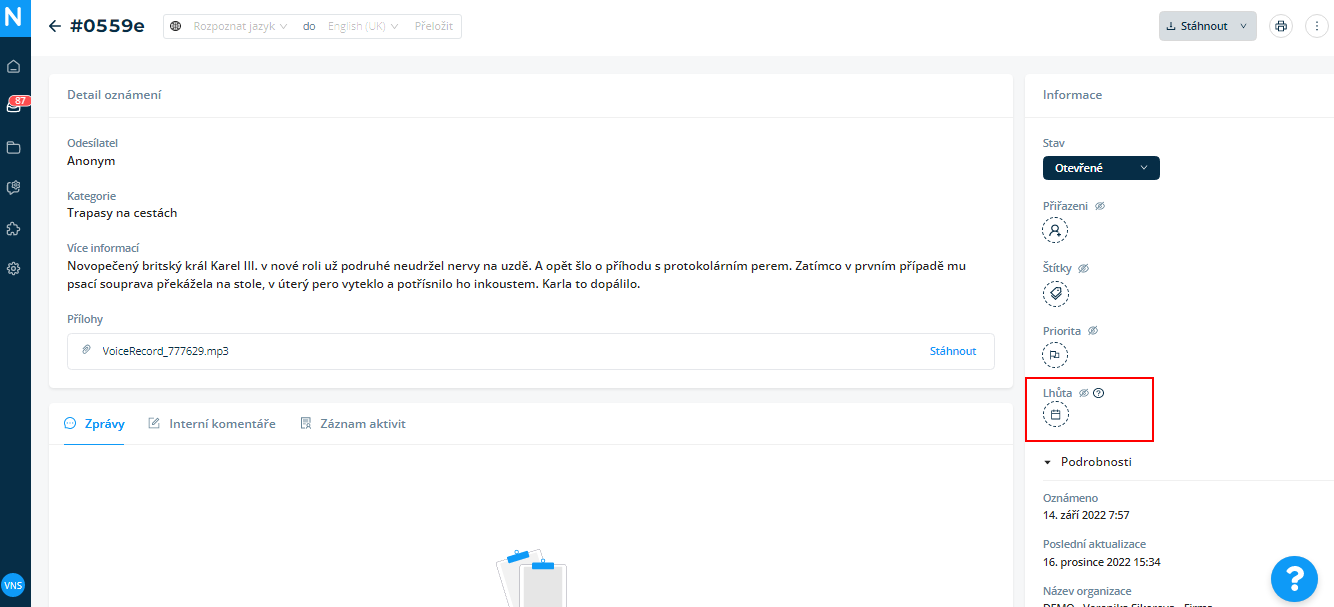The height and width of the screenshot is (607, 1334).
Task: Open settings via the sidebar gear icon
Action: [14, 268]
